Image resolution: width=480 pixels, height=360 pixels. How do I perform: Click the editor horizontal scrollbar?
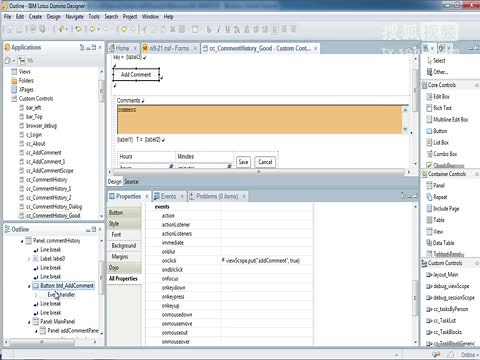click(258, 172)
